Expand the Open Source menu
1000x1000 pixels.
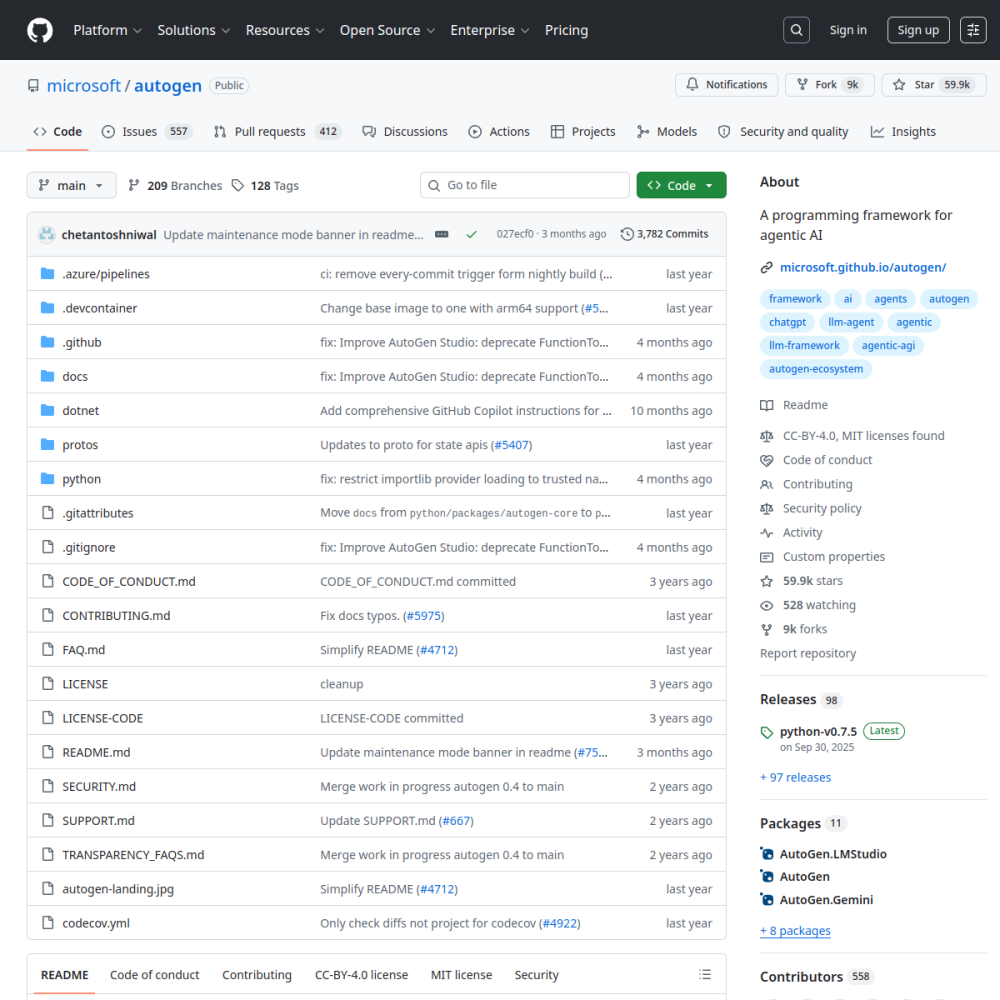[387, 30]
